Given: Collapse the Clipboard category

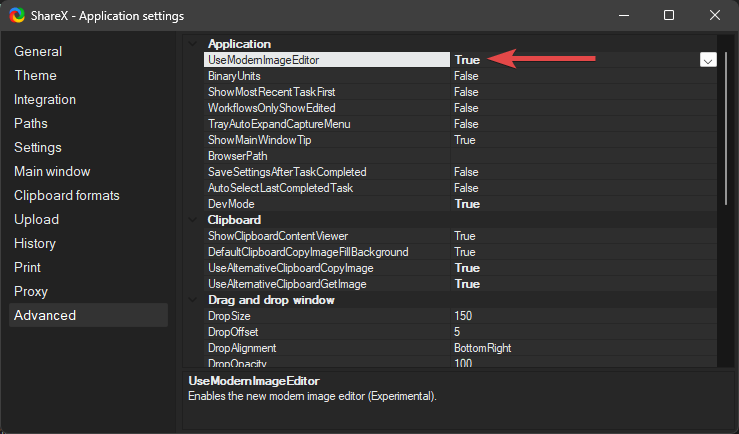Looking at the screenshot, I should (x=193, y=220).
